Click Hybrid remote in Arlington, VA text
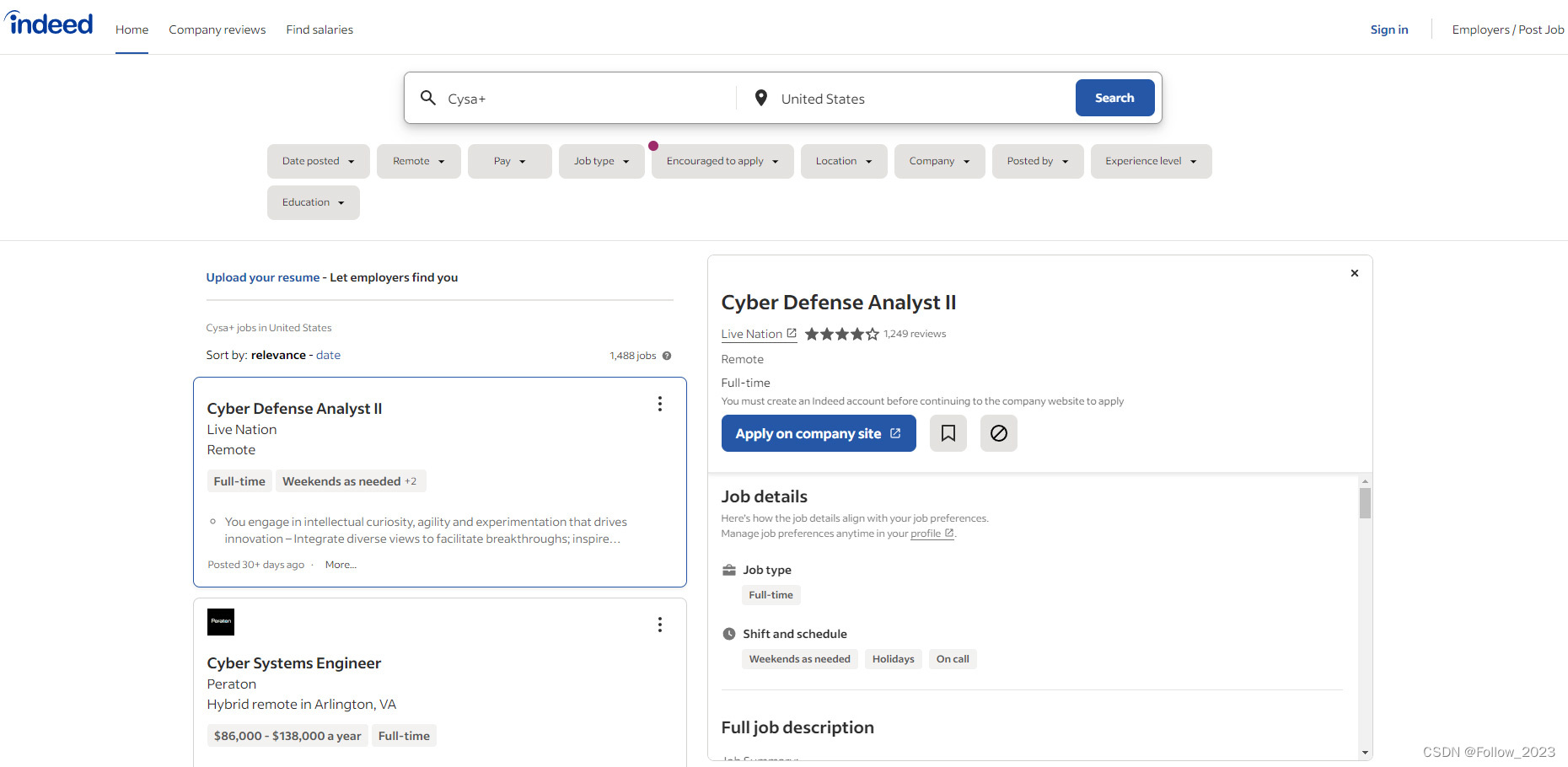 (x=302, y=705)
